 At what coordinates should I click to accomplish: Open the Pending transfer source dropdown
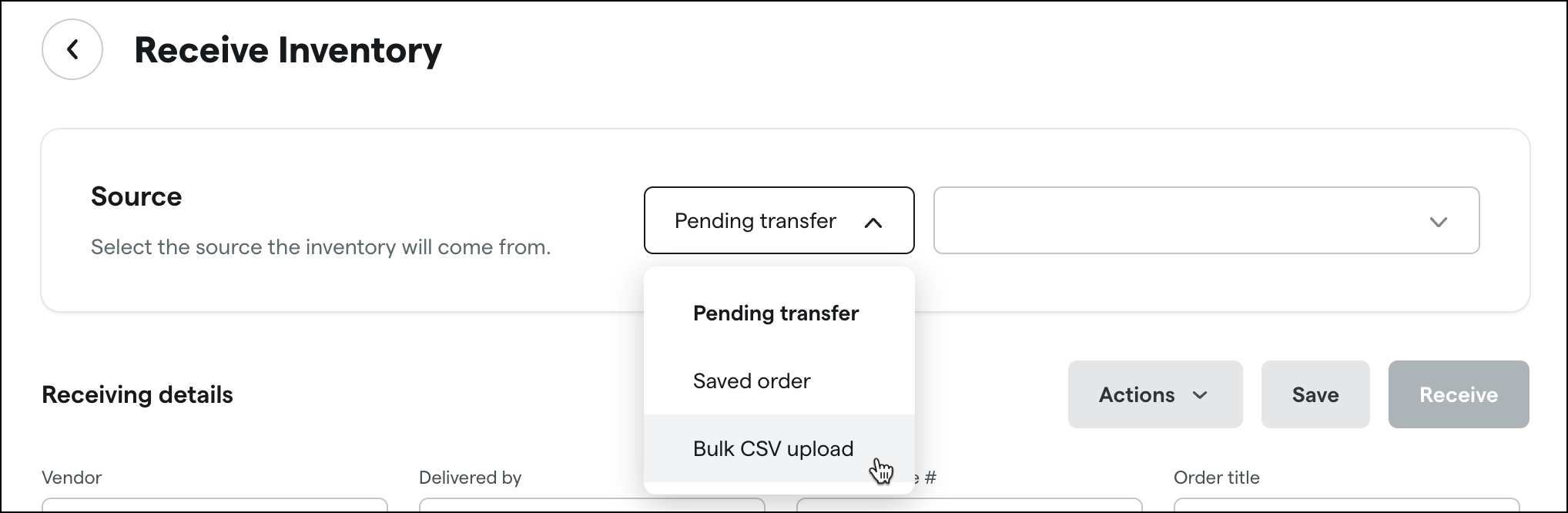pyautogui.click(x=778, y=220)
